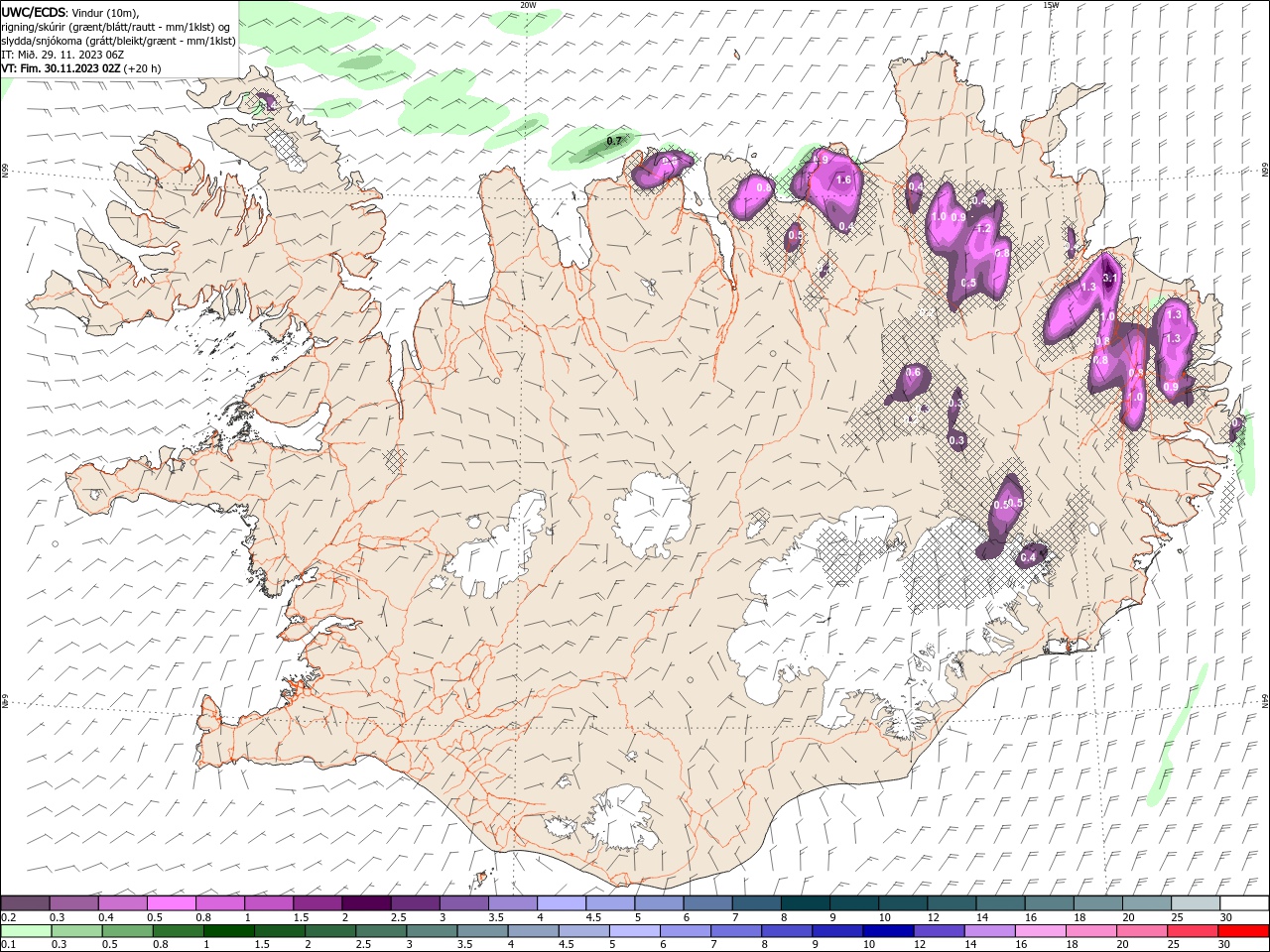Click the '0.6' value on the purple blob
1270x952 pixels.
[914, 373]
